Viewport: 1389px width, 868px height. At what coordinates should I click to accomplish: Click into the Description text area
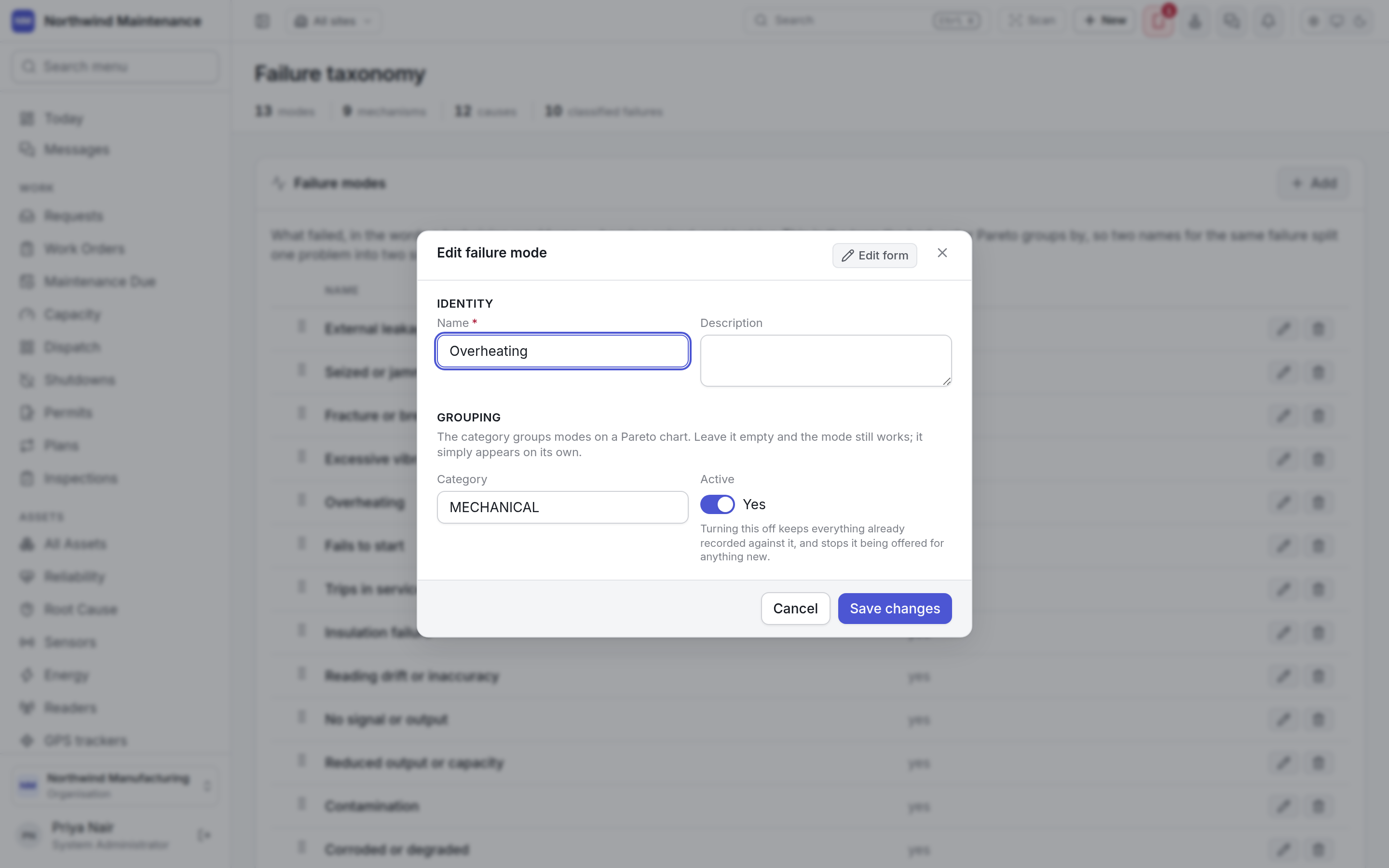tap(825, 361)
